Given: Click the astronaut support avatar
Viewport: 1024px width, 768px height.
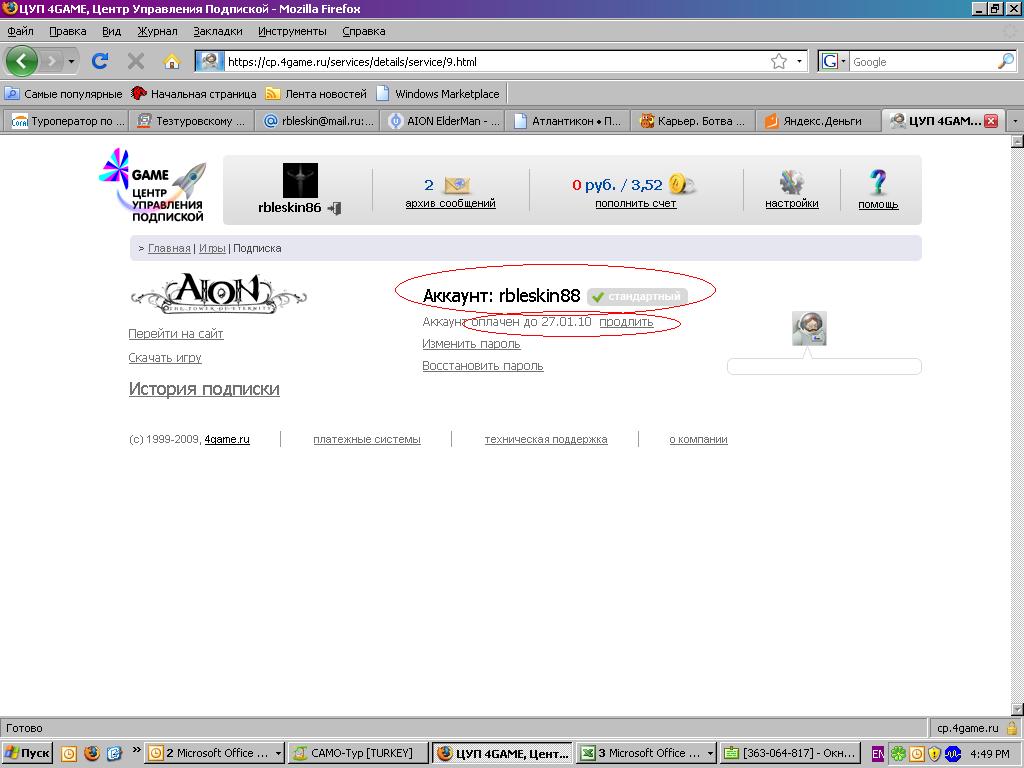Looking at the screenshot, I should 809,328.
